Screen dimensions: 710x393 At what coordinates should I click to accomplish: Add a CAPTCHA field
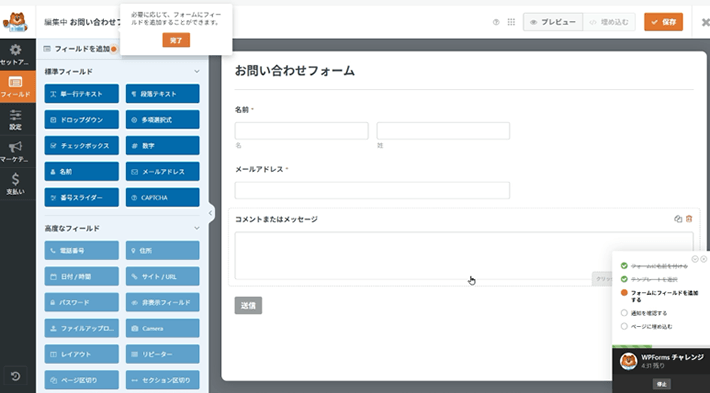163,197
